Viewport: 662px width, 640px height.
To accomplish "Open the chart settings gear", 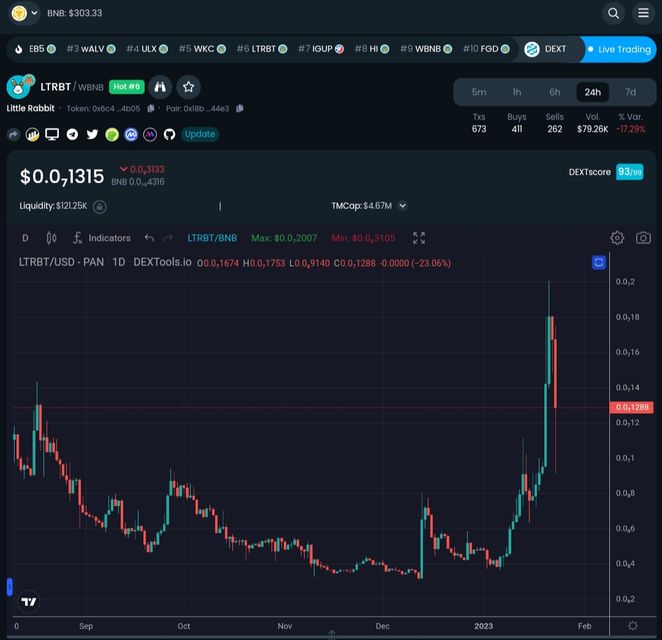I will coord(617,238).
